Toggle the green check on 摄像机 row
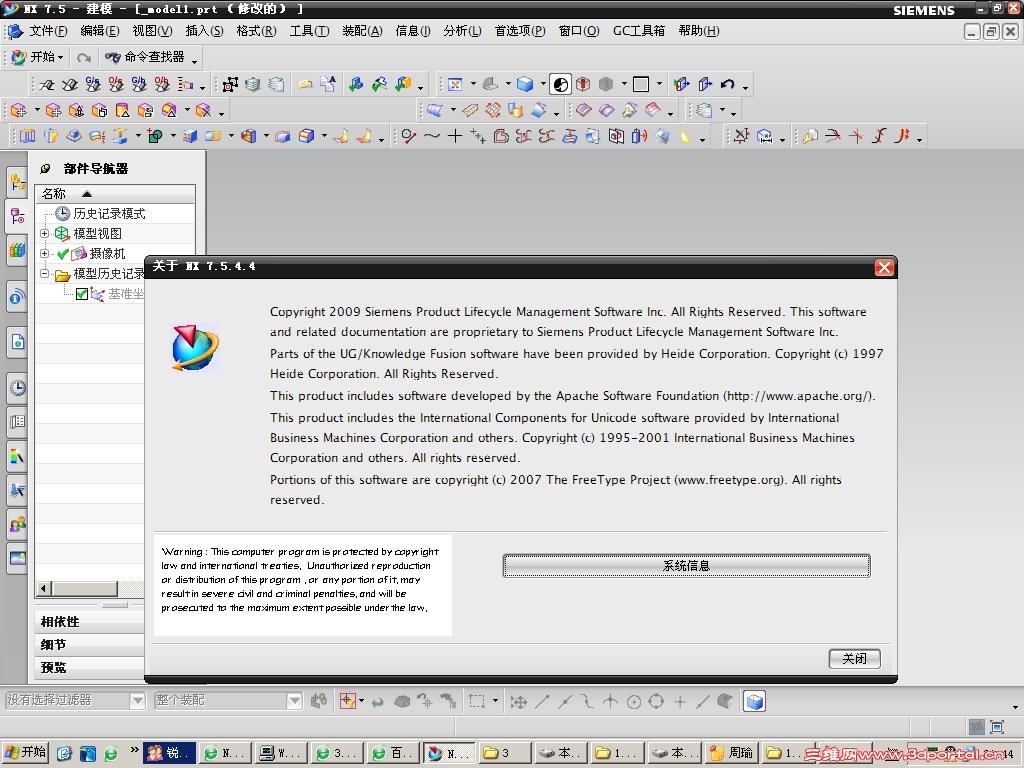Image resolution: width=1024 pixels, height=768 pixels. click(63, 254)
